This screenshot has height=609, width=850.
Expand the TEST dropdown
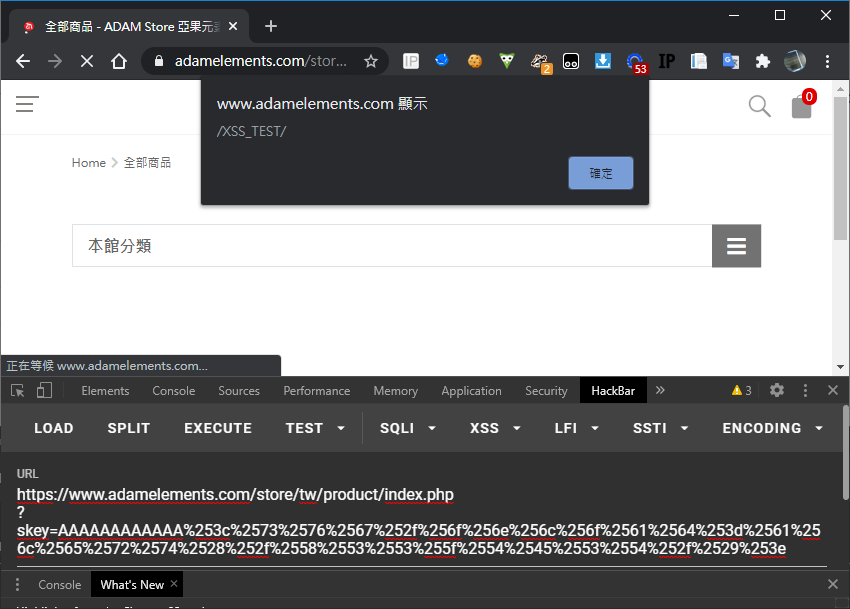(x=315, y=428)
